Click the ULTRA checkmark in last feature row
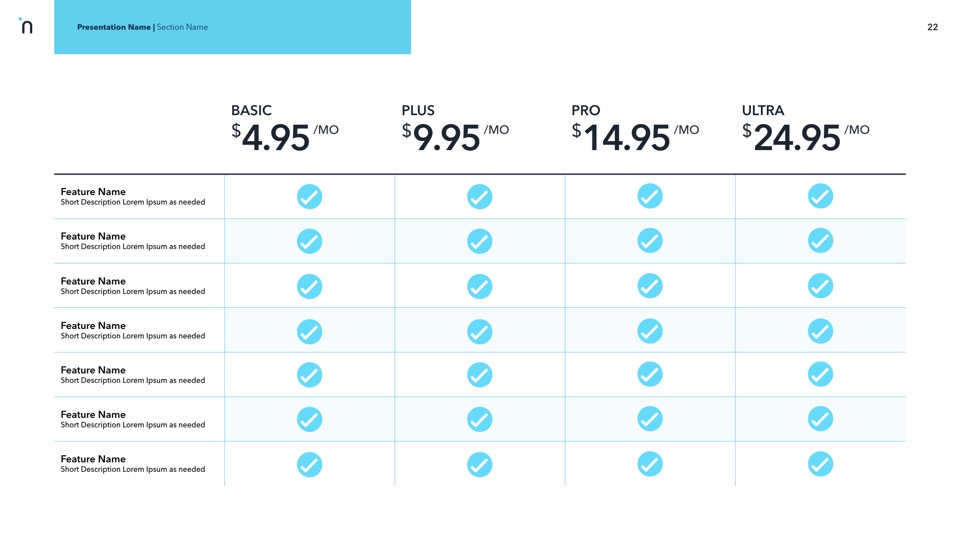 tap(820, 464)
